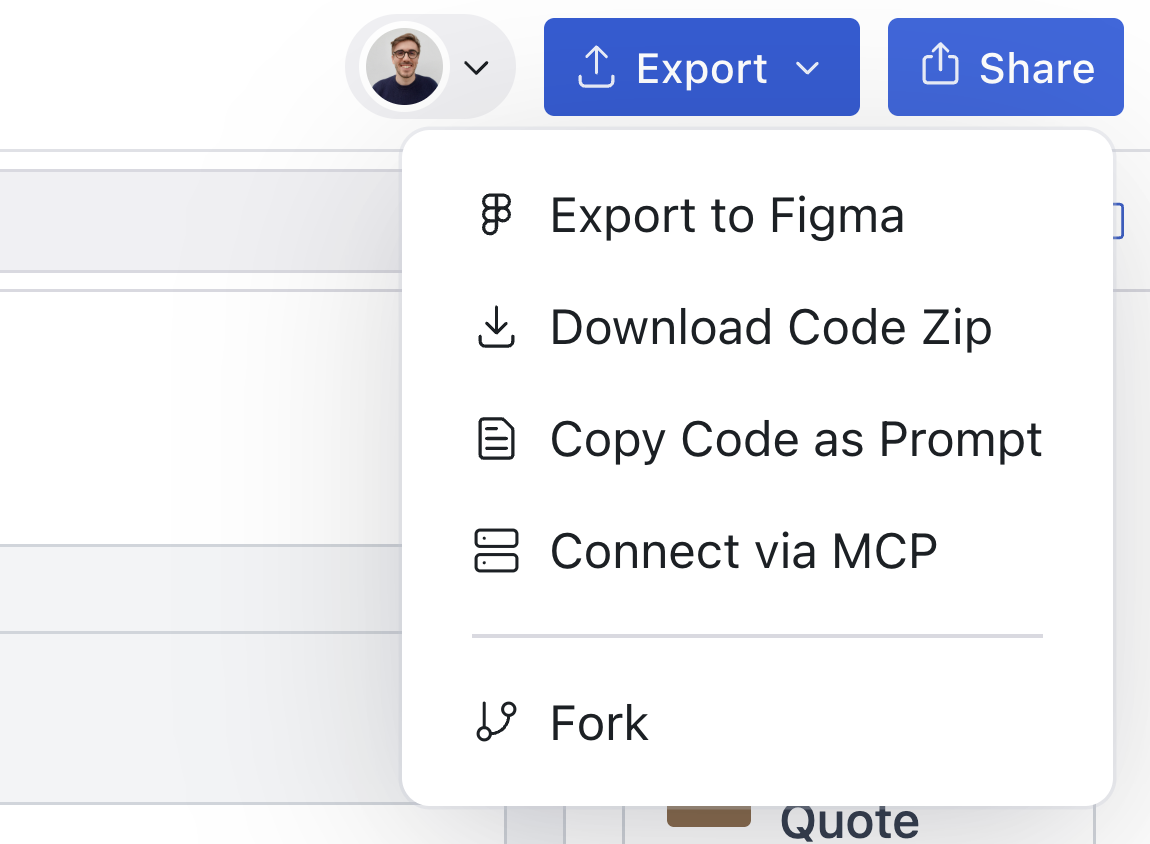Toggle the Export button dropdown chevron

click(x=807, y=68)
